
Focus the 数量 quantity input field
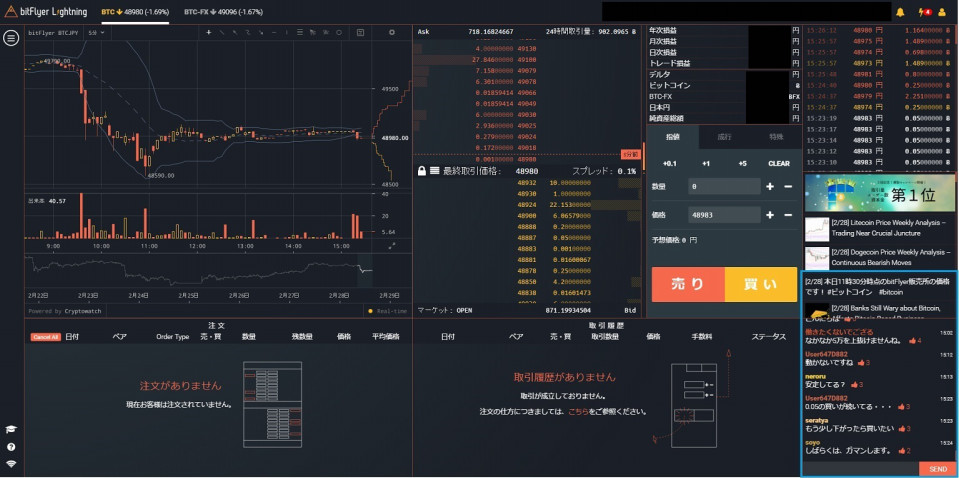[x=724, y=186]
